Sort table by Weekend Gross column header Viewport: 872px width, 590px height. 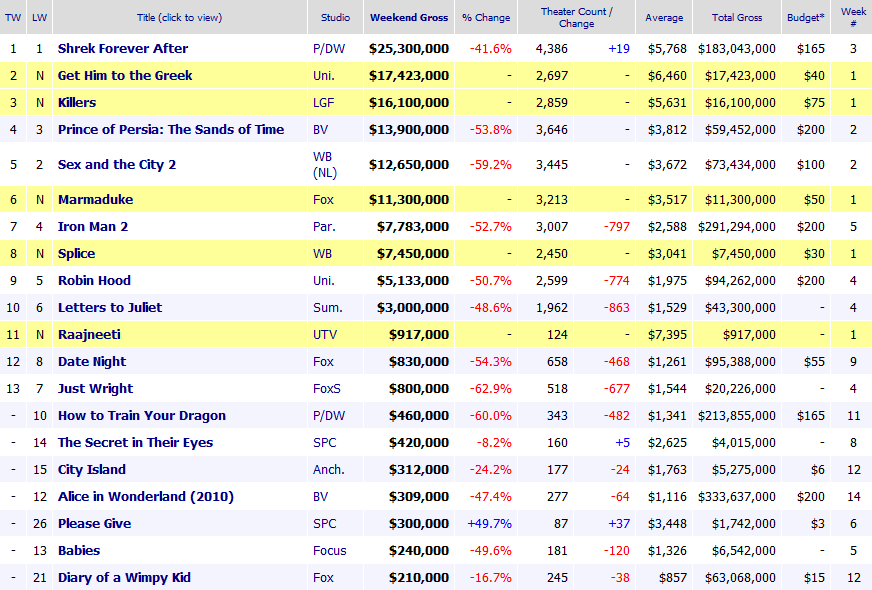(409, 18)
